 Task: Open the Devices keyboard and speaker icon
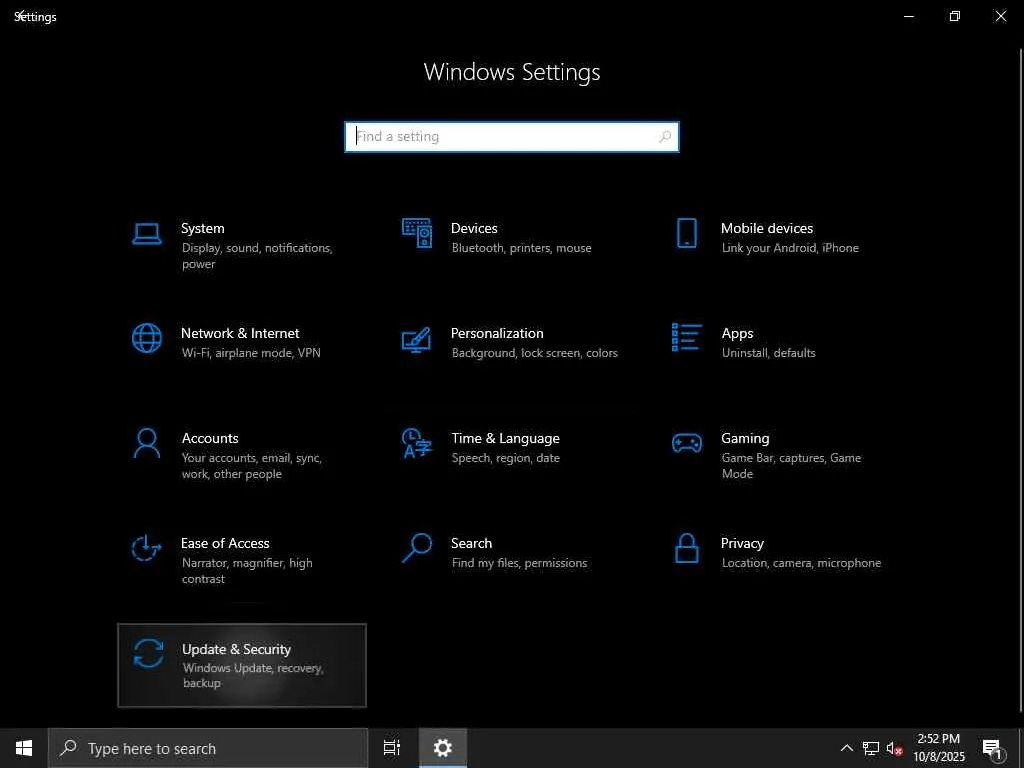pos(417,233)
